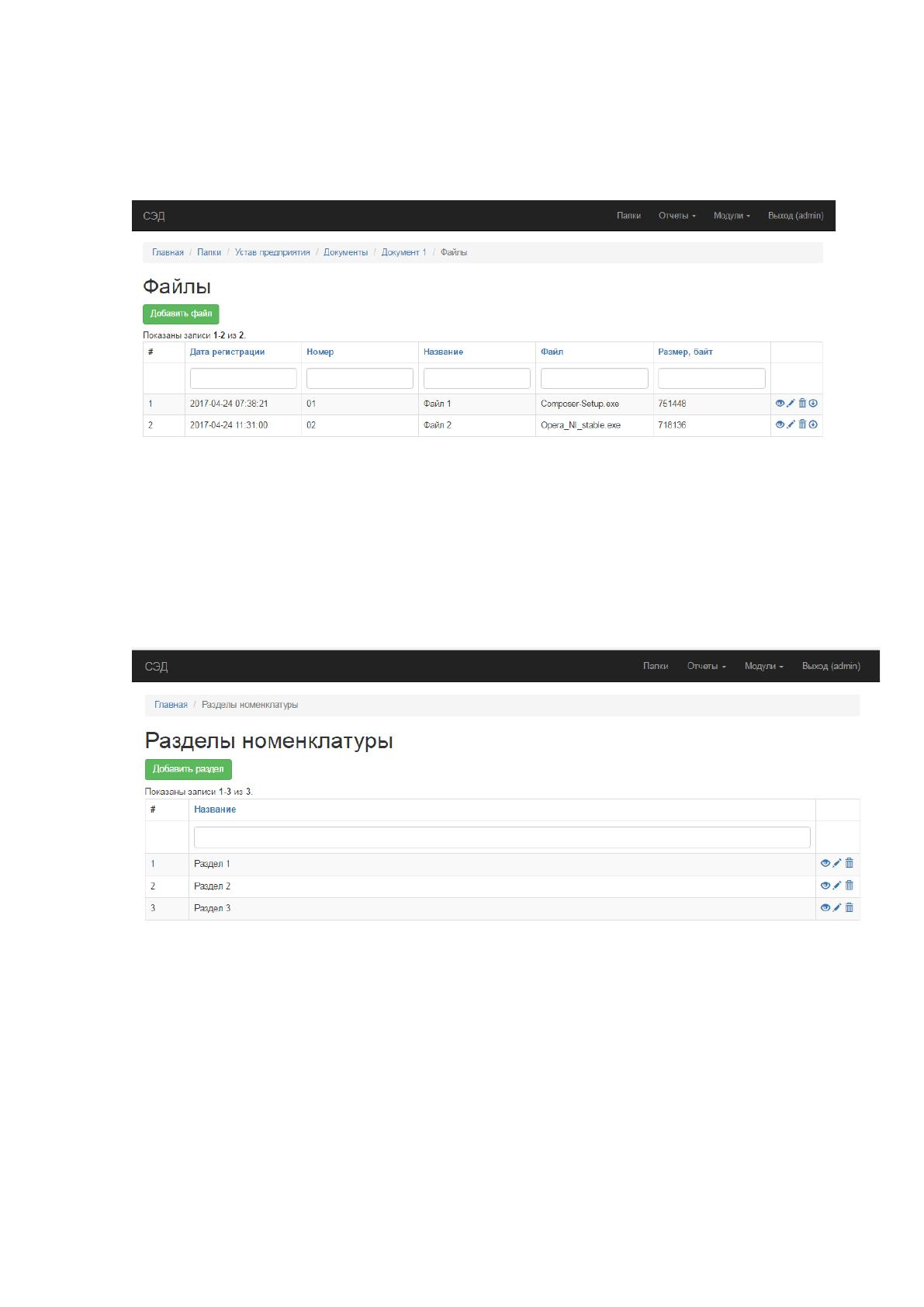Edit Раздел 2 with the pencil icon
Screen dimensions: 924x1307
click(837, 886)
